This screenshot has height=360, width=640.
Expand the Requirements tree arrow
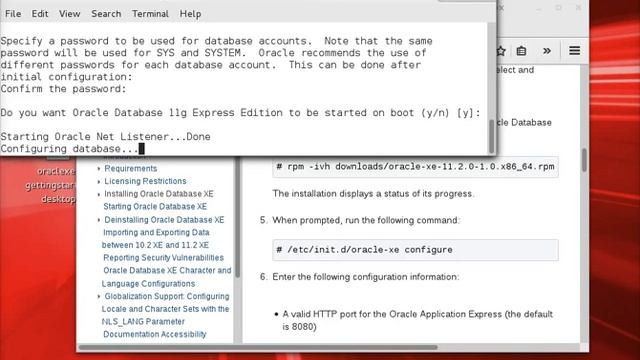(x=99, y=169)
